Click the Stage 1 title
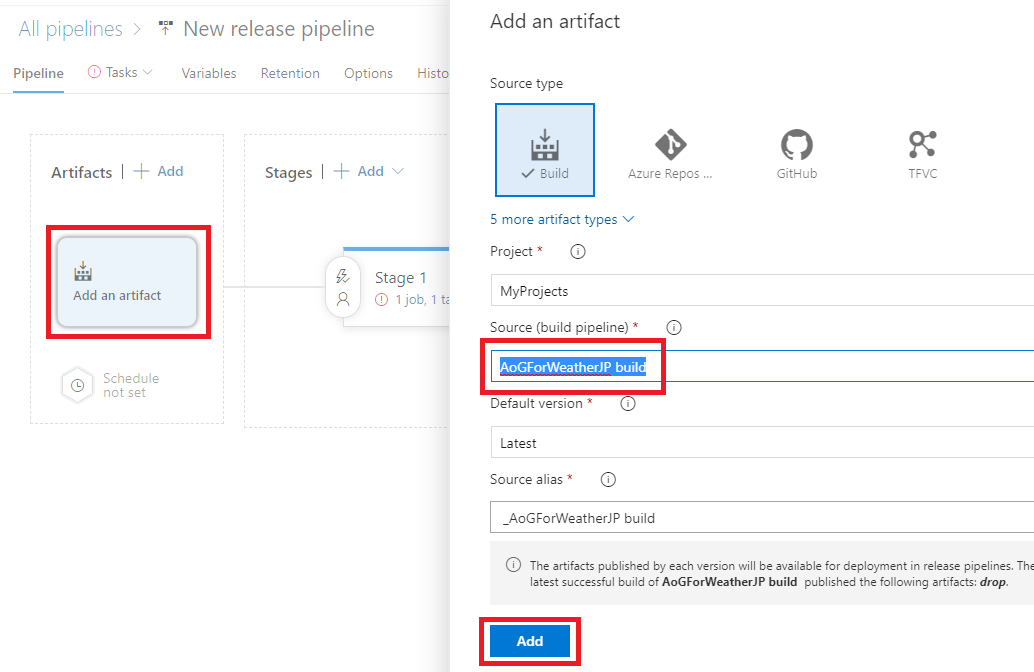1034x672 pixels. coord(400,278)
